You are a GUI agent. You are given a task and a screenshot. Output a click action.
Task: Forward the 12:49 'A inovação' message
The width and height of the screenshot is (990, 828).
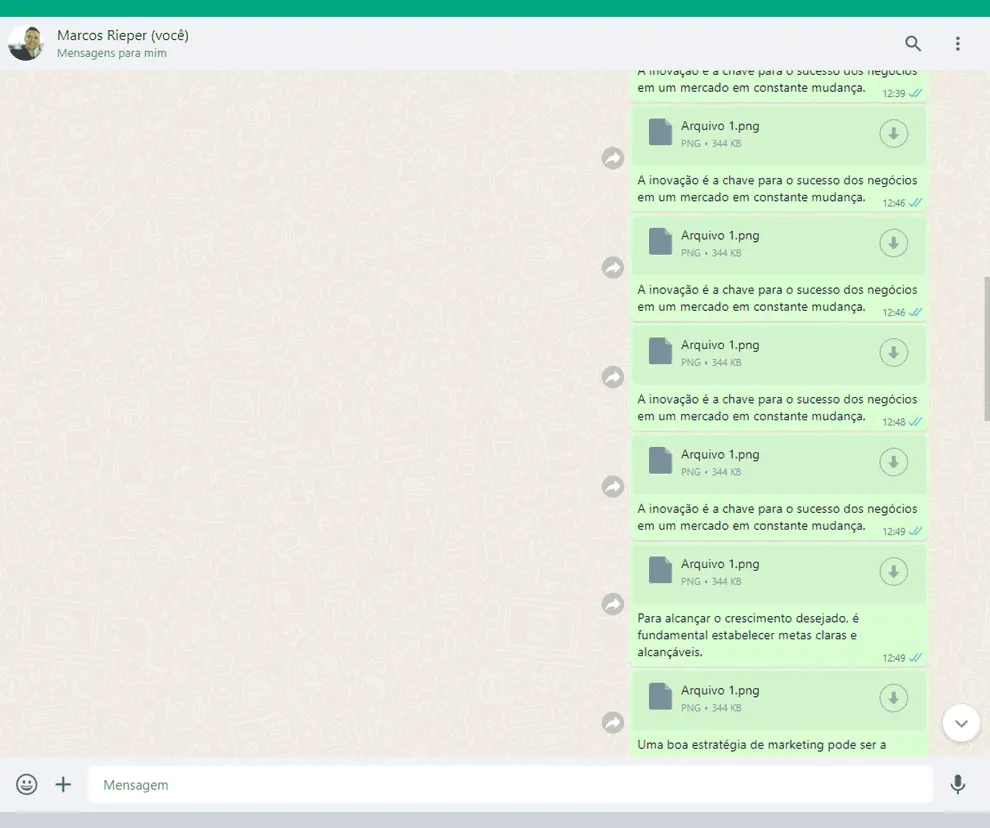coord(612,486)
